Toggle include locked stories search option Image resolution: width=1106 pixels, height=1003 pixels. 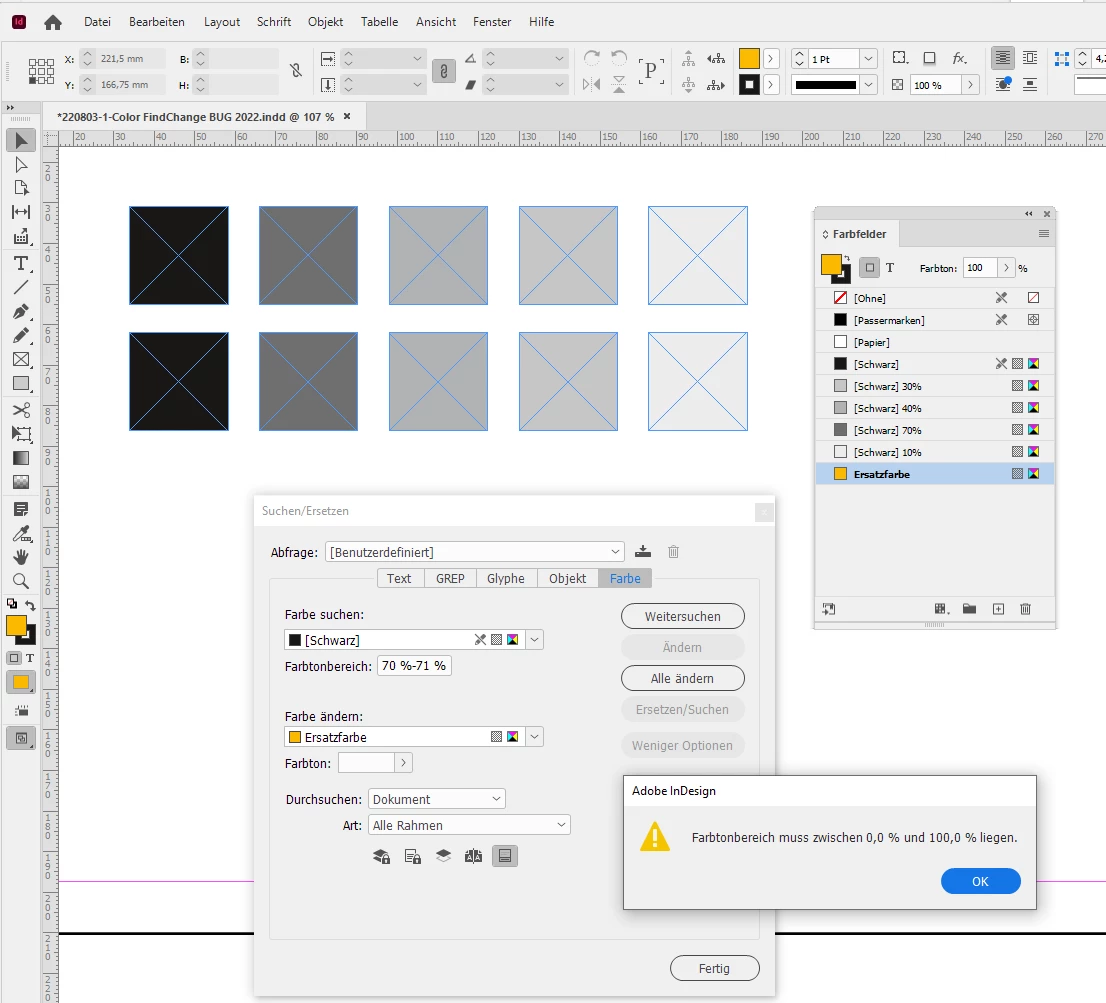click(x=413, y=856)
